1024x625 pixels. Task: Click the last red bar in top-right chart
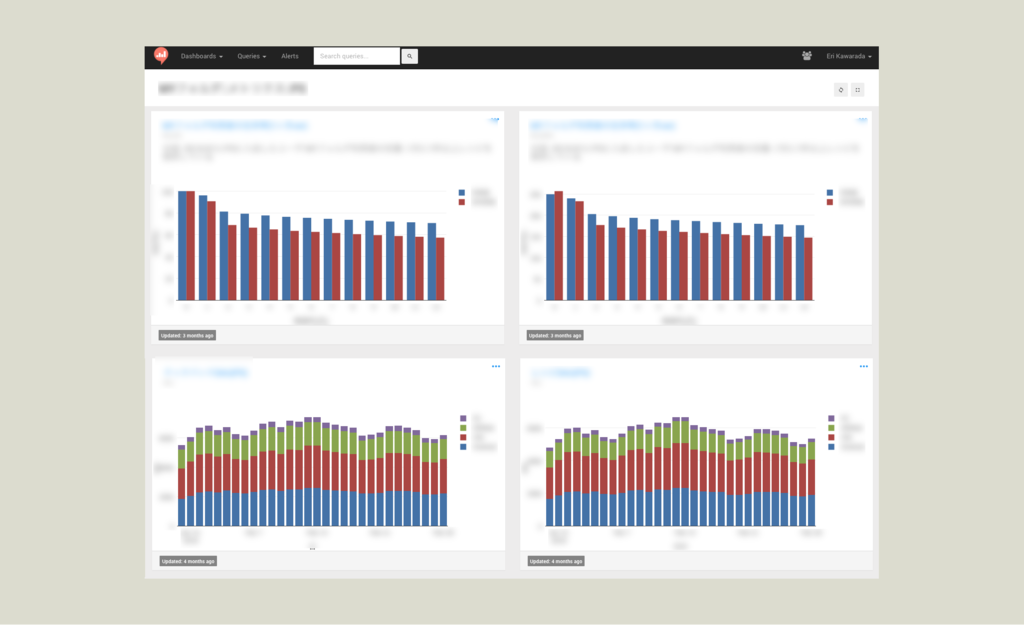point(808,269)
